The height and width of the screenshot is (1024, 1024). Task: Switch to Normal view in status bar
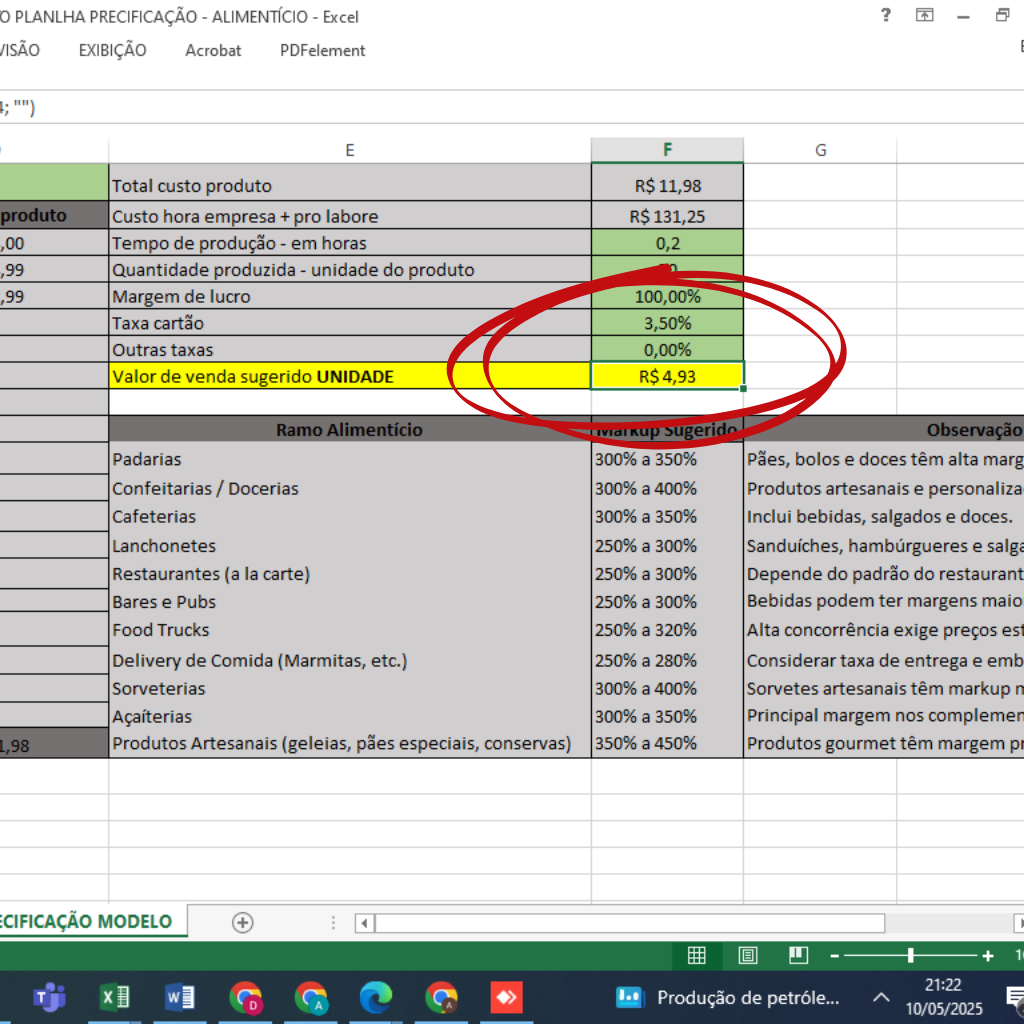point(697,955)
